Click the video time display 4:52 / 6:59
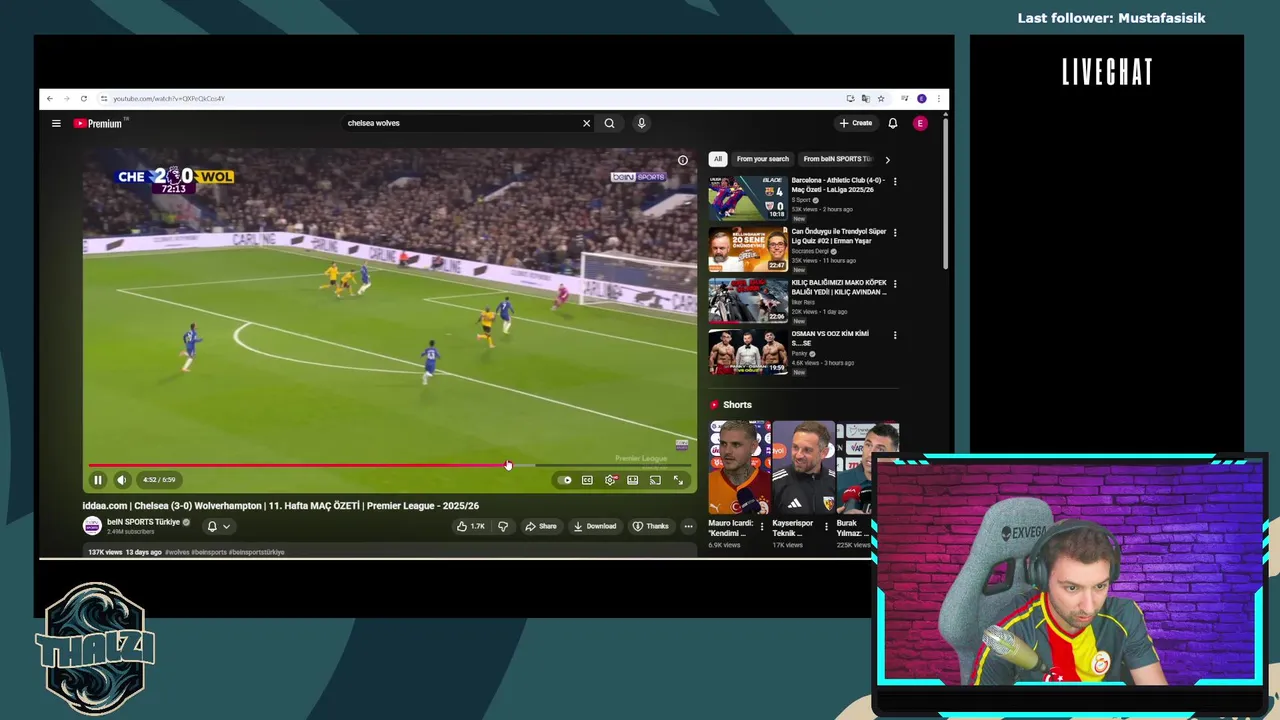The image size is (1280, 720). tap(159, 480)
